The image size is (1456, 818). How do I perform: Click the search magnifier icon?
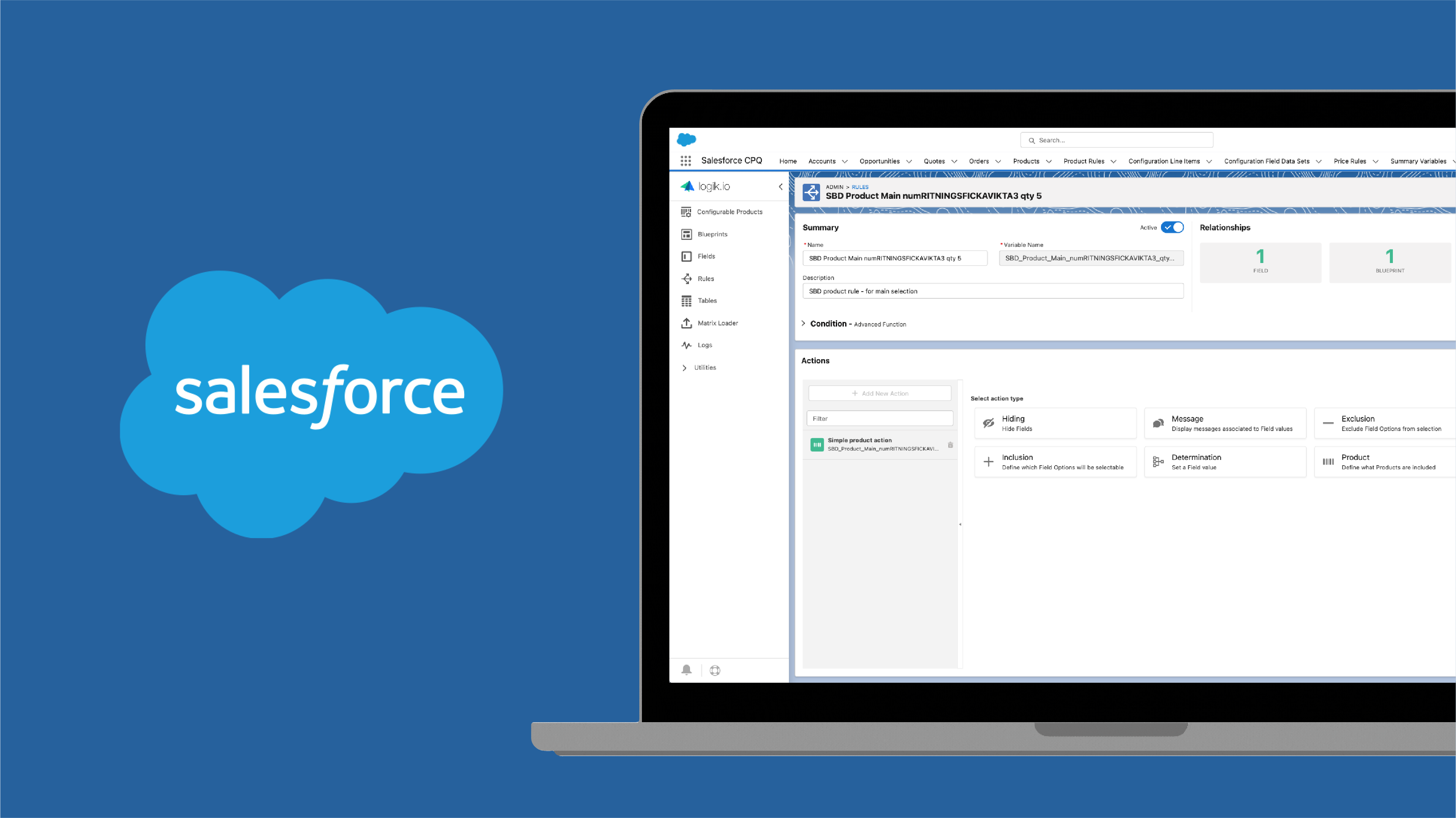tap(1032, 141)
